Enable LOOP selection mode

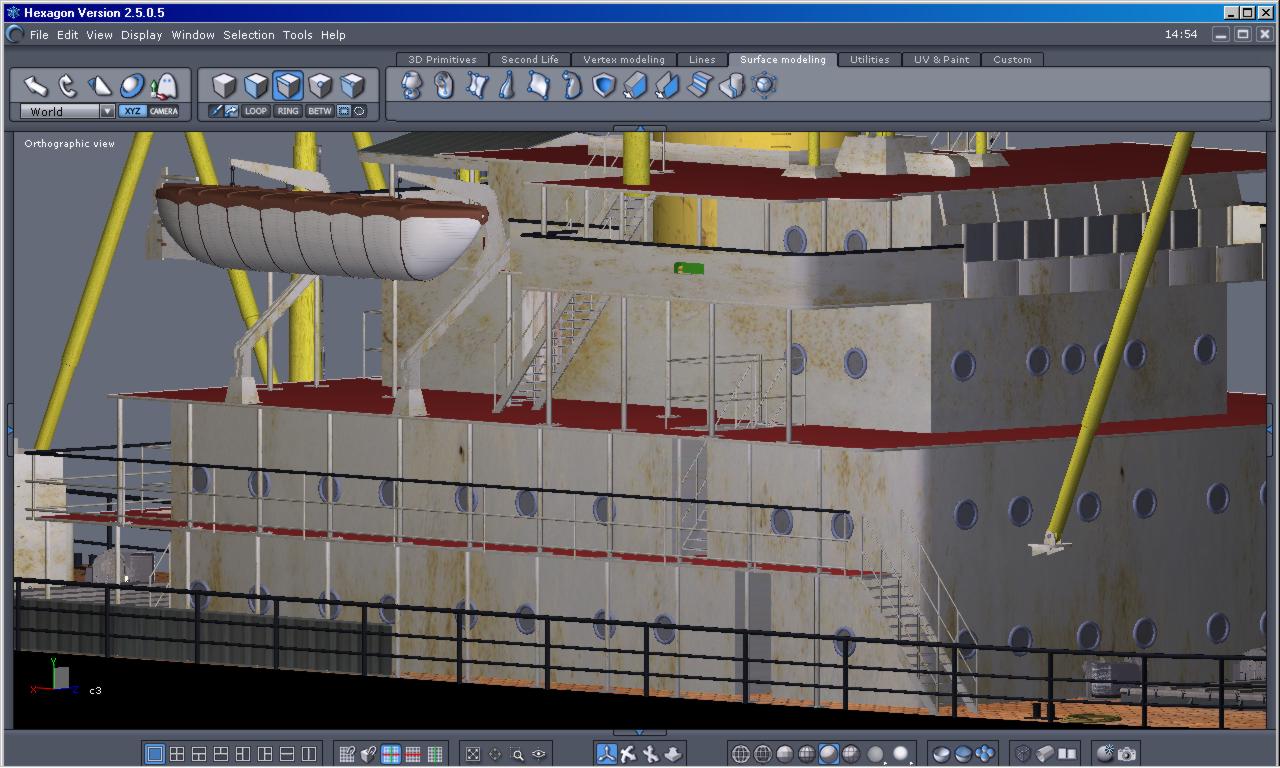pos(256,111)
